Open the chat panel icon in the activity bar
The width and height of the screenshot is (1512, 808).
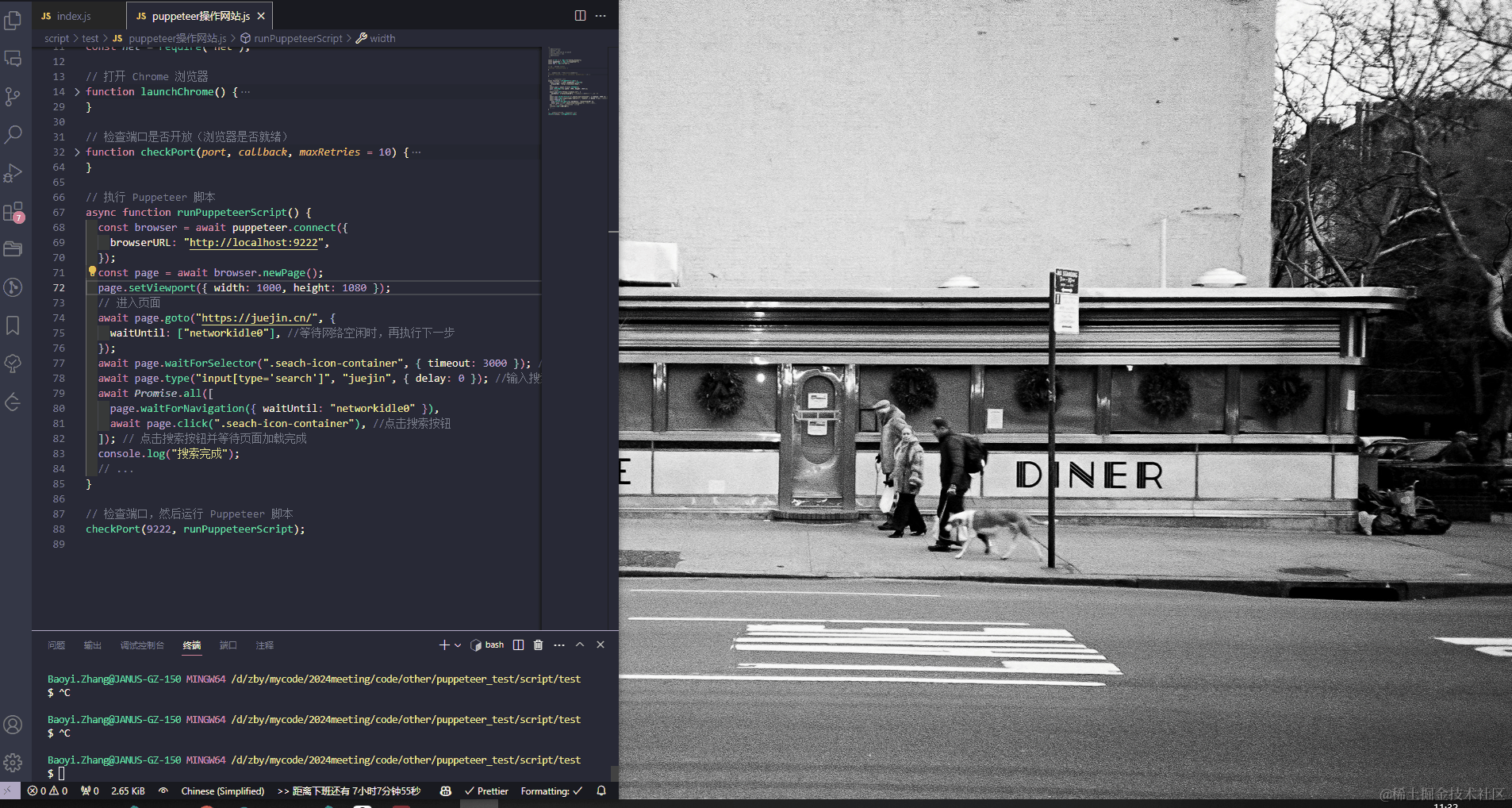click(x=13, y=58)
